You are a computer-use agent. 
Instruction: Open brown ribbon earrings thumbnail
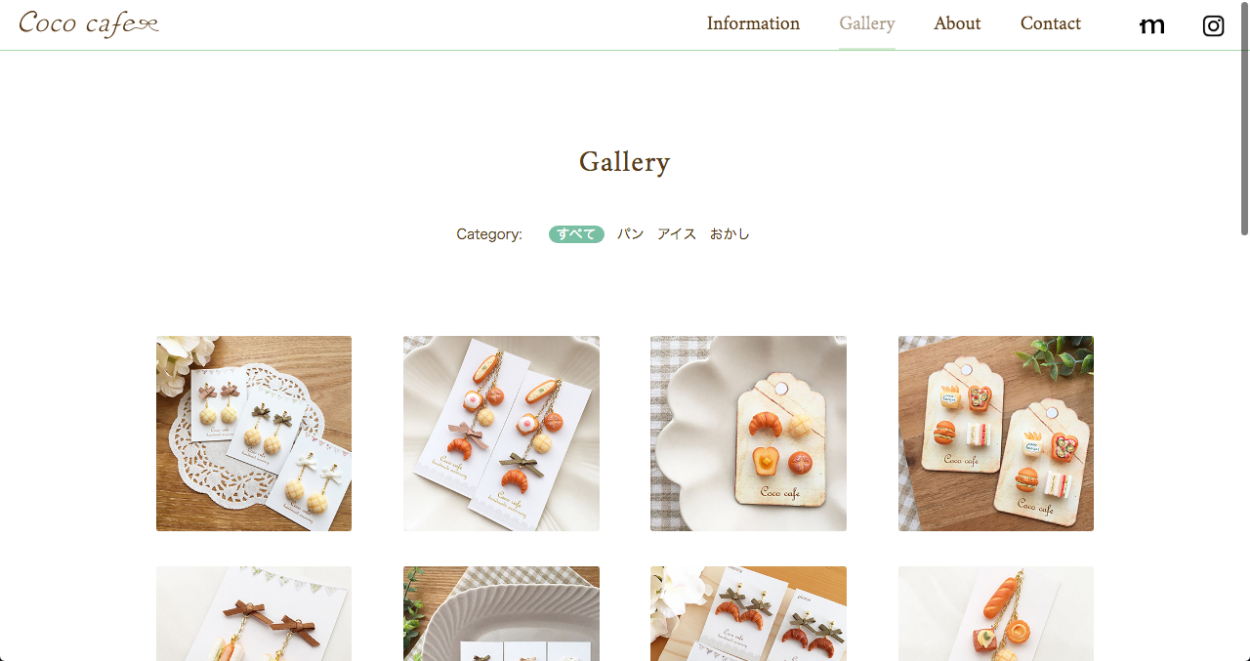(254, 614)
